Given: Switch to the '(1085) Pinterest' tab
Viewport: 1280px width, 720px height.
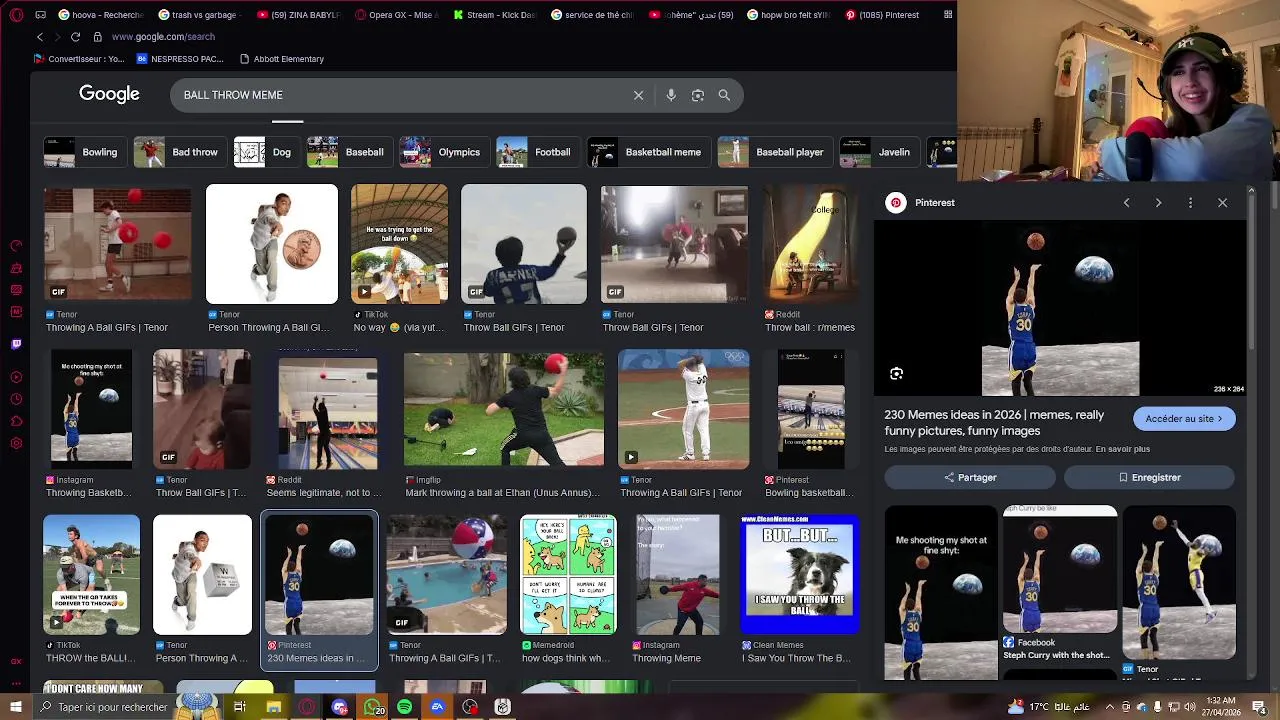Looking at the screenshot, I should (x=885, y=15).
